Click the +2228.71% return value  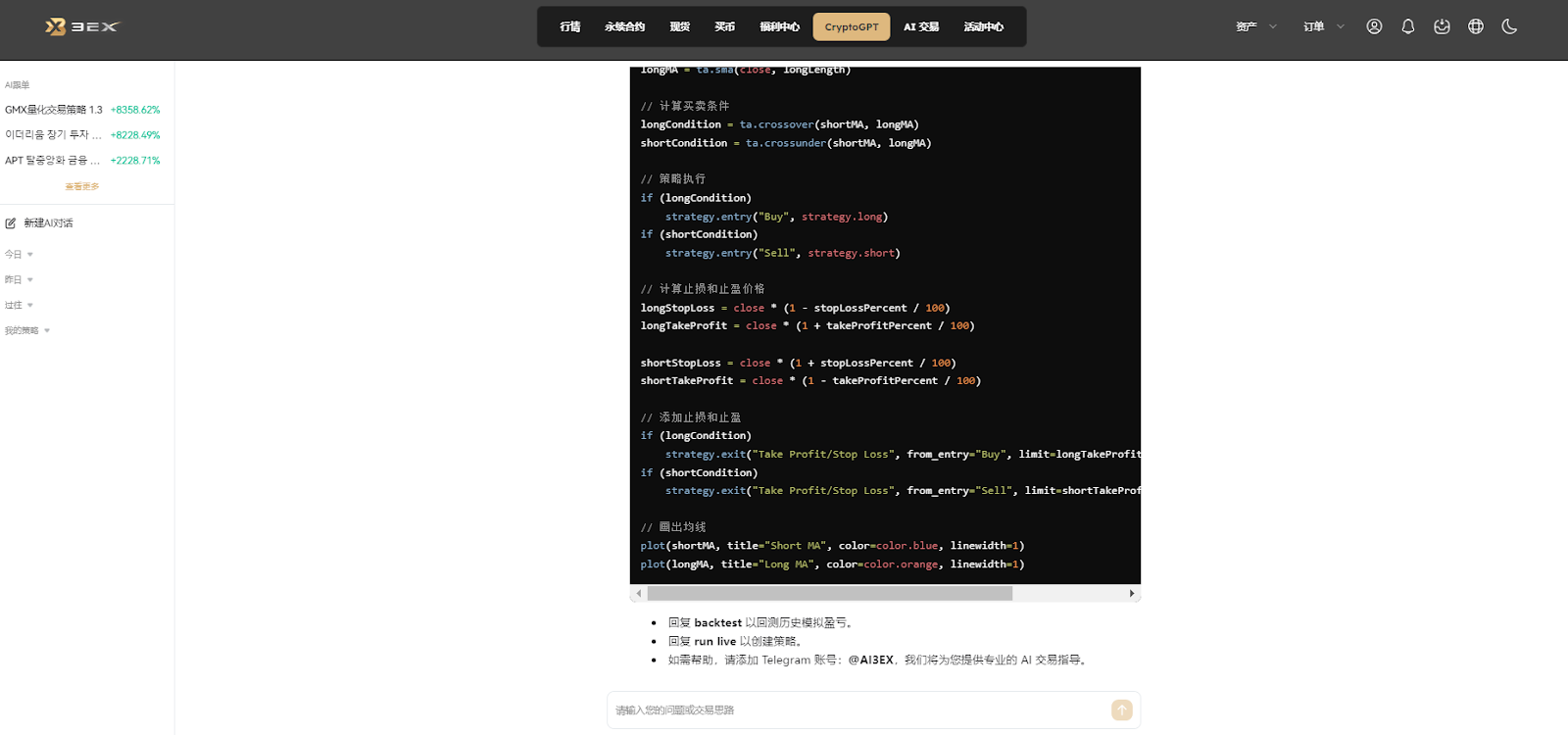(x=135, y=161)
